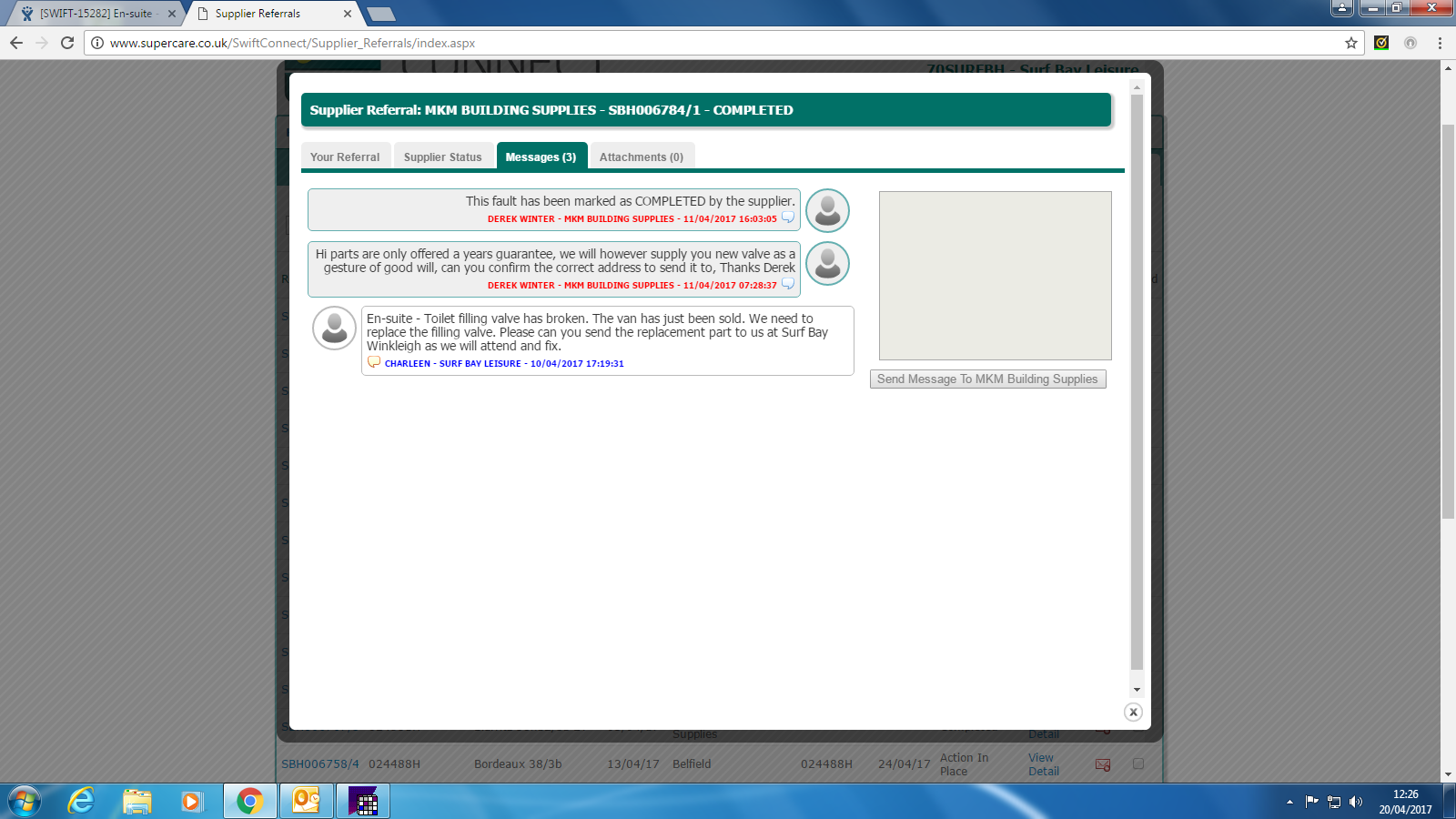Screen dimensions: 1456x819
Task: View site information icon in address bar
Action: coord(97,43)
